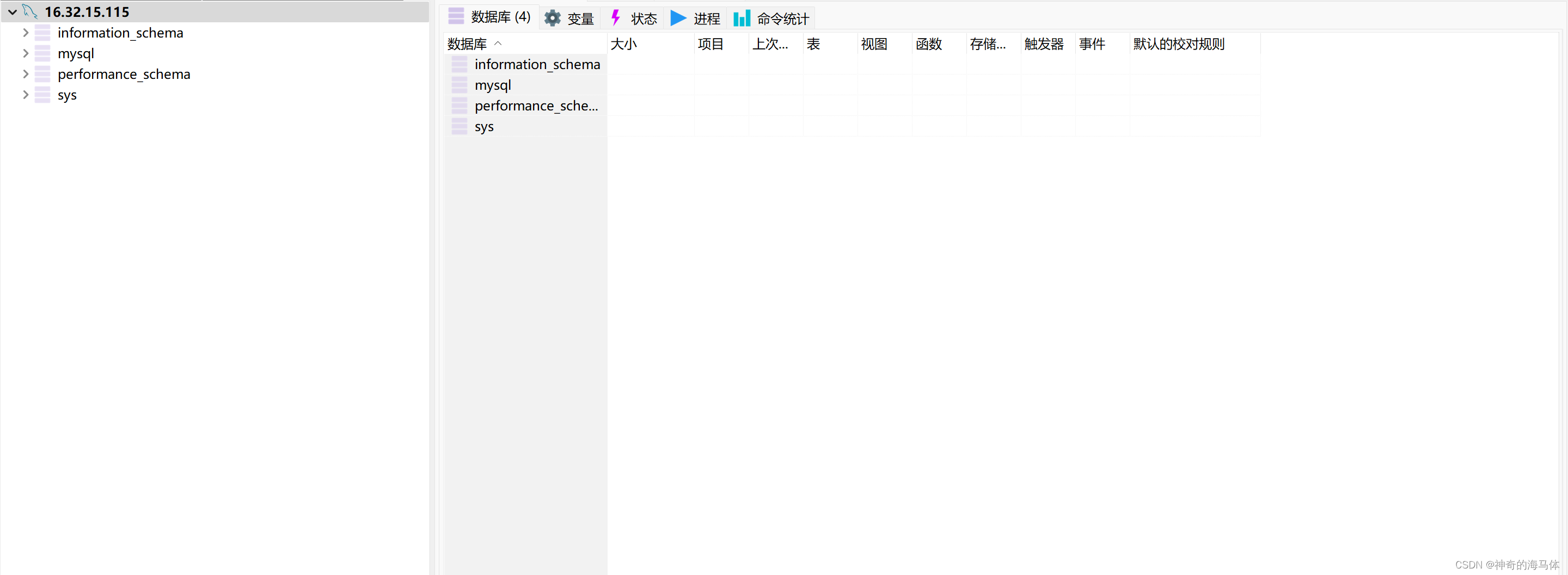Click the MySQL dolphin icon beside 16.32.15.115

30,11
